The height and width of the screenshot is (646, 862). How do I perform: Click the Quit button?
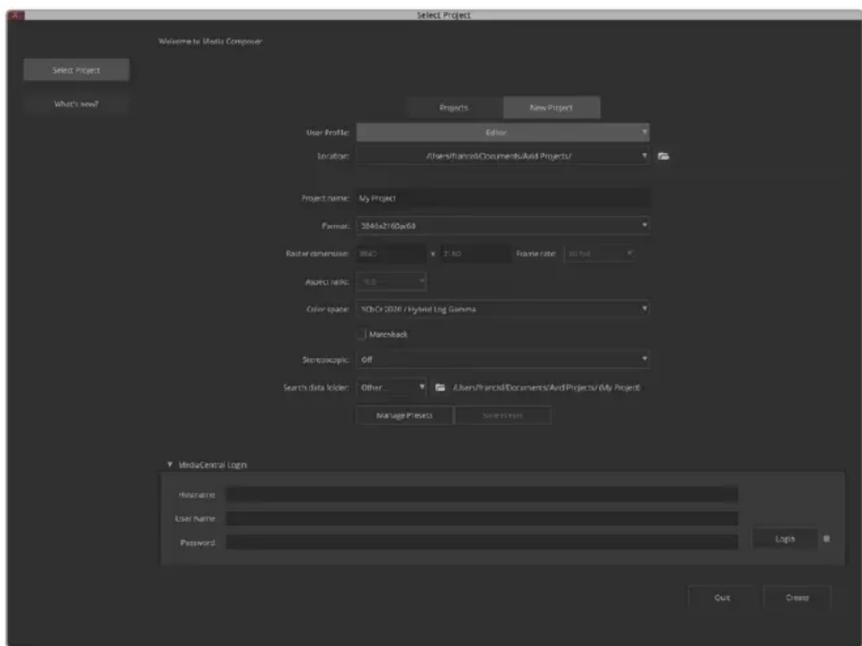tap(722, 598)
